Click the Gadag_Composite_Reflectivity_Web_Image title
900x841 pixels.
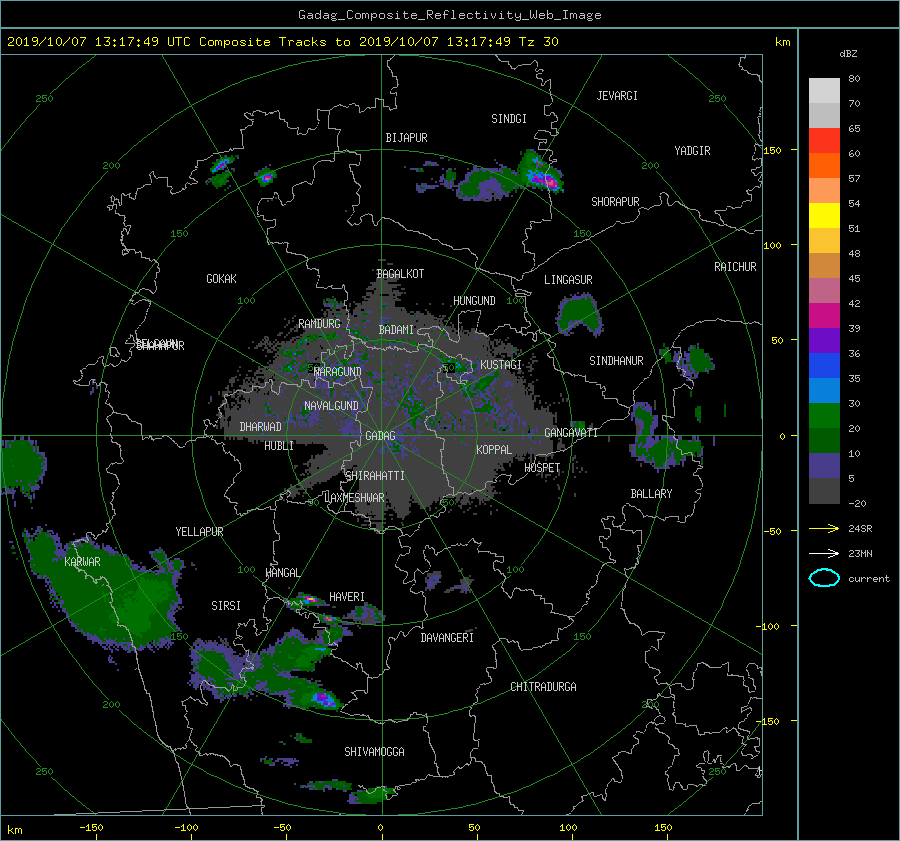tap(449, 15)
